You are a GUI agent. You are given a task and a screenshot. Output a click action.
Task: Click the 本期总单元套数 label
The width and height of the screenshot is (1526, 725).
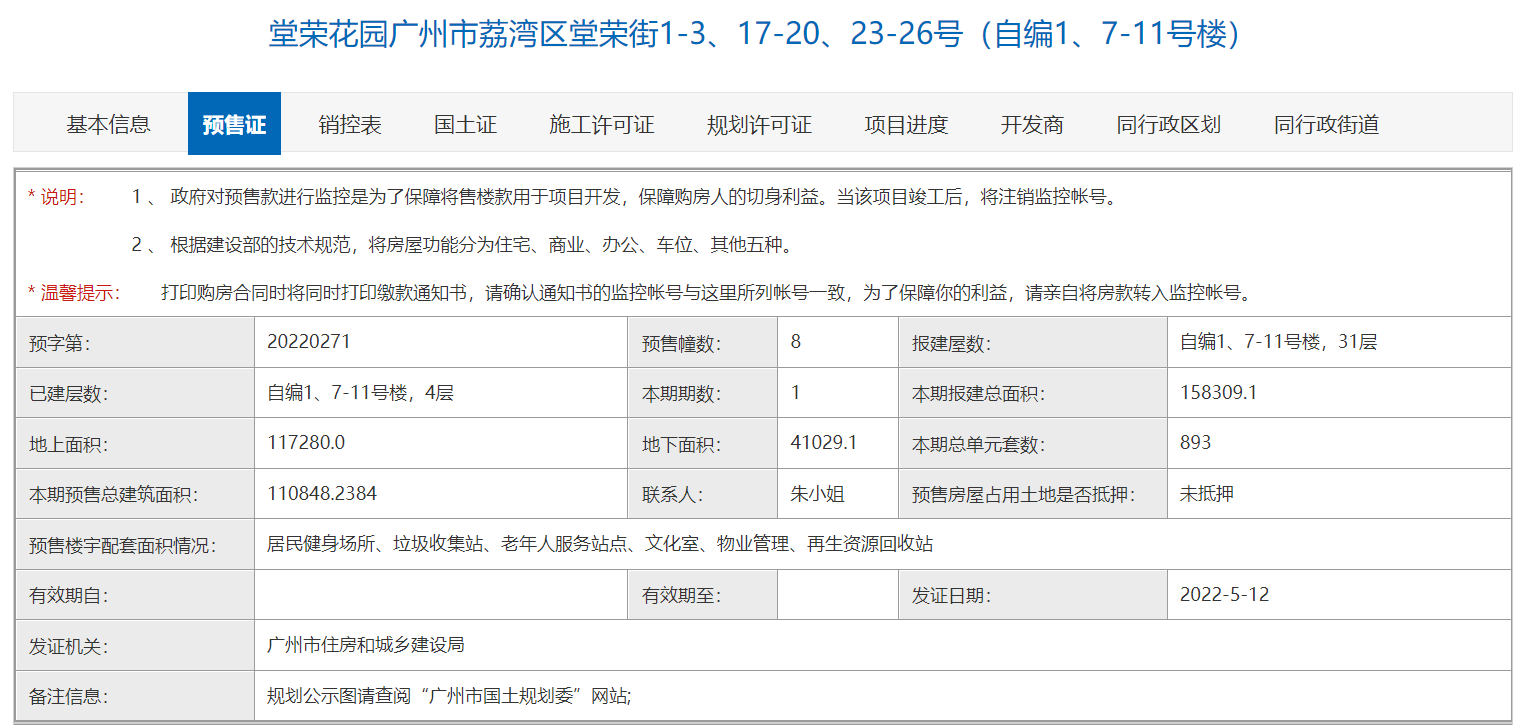(x=978, y=444)
